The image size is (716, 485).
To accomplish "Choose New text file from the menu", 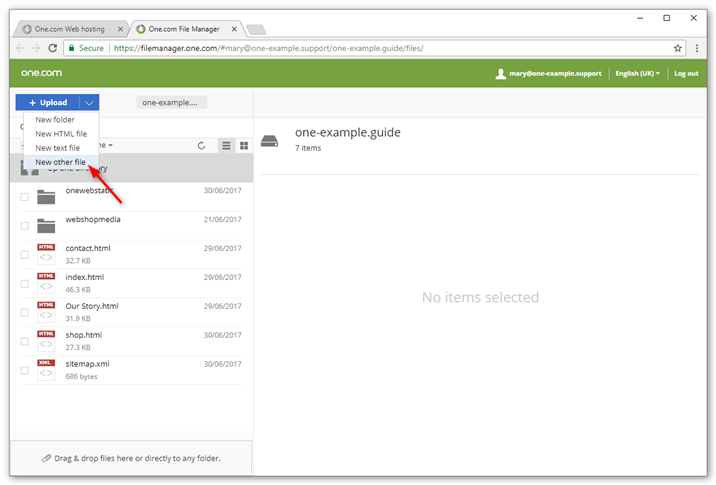I will pos(61,148).
